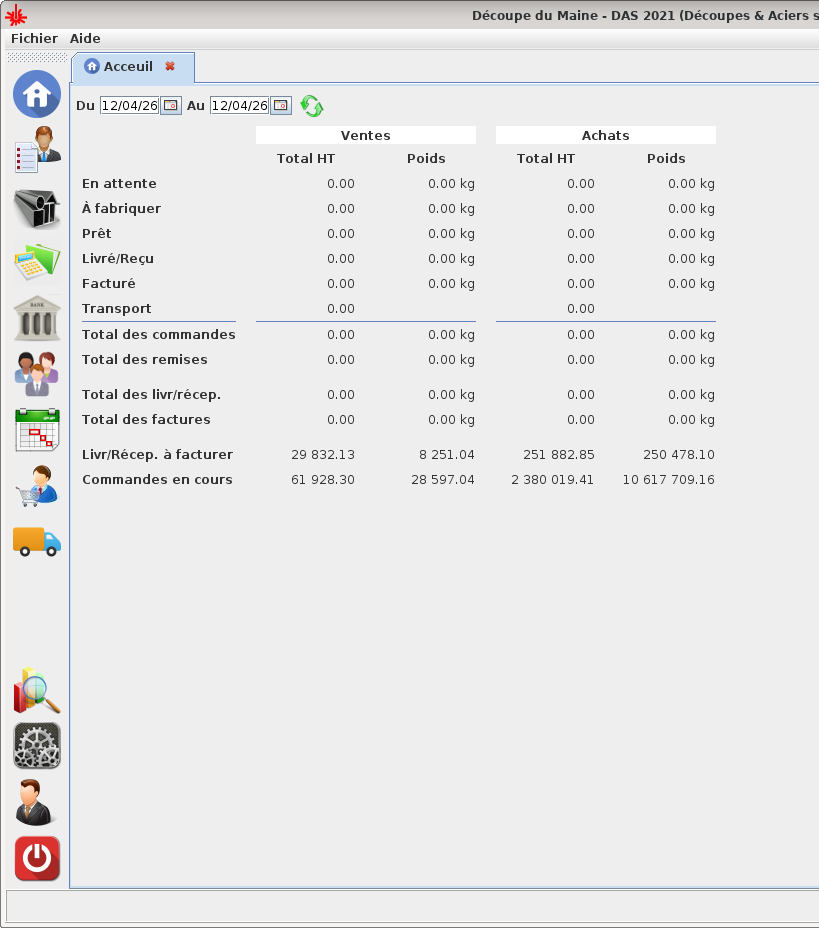Click the Livré/Reçu row label
Viewport: 819px width, 928px height.
[118, 259]
